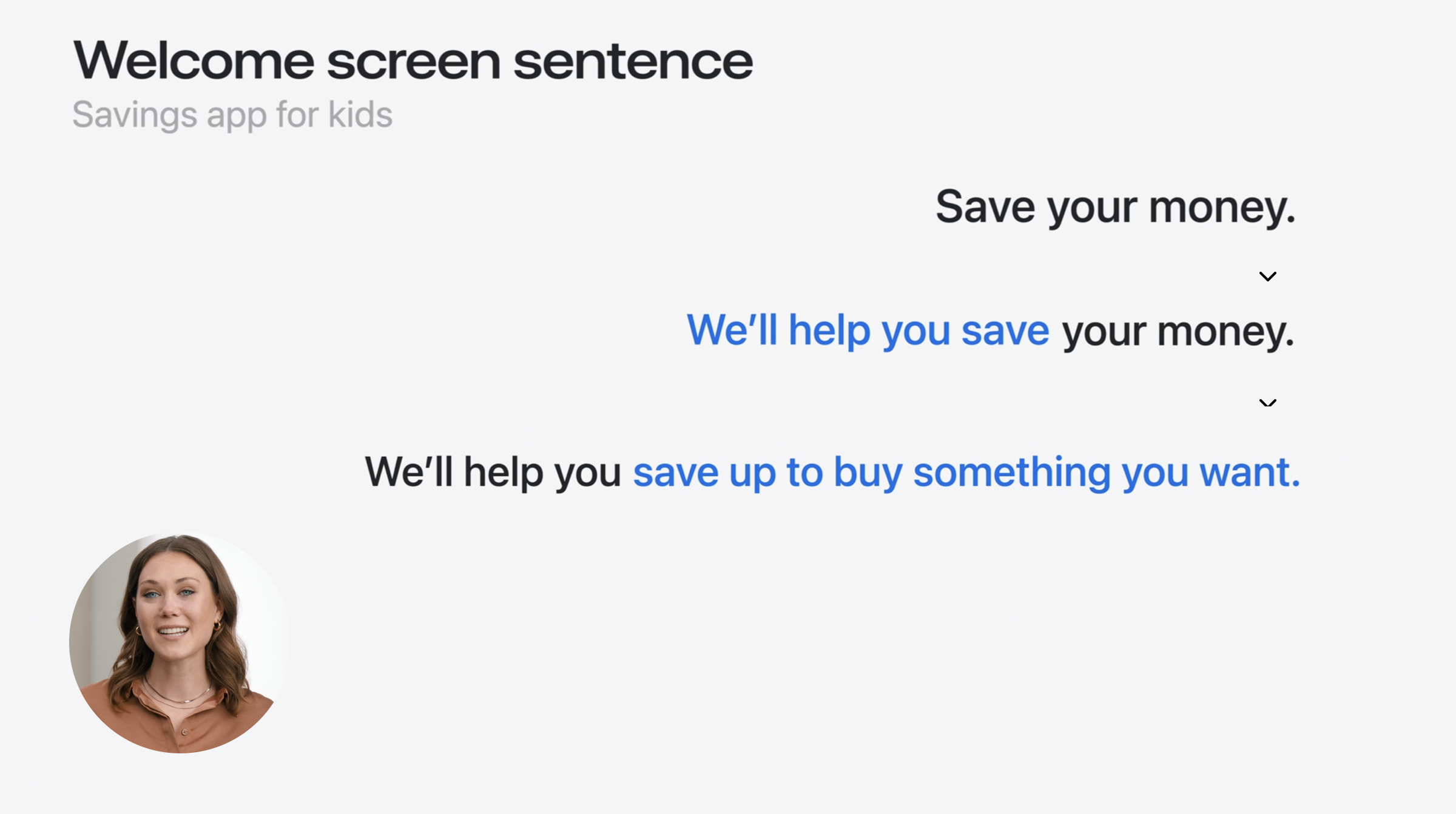The width and height of the screenshot is (1456, 814).
Task: Click the presenter's circular video thumbnail
Action: click(178, 643)
